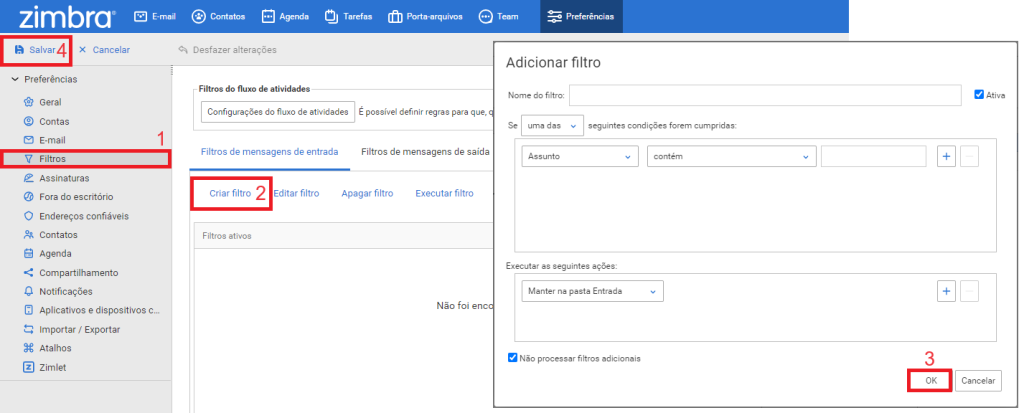Click the Zimlet Z icon
The height and width of the screenshot is (413, 1024).
point(28,367)
